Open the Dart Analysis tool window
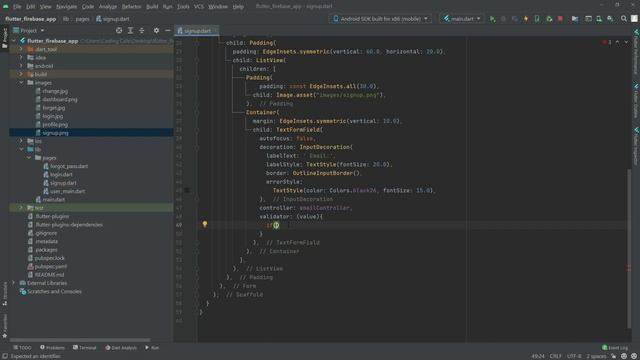This screenshot has height=360, width=640. [121, 348]
